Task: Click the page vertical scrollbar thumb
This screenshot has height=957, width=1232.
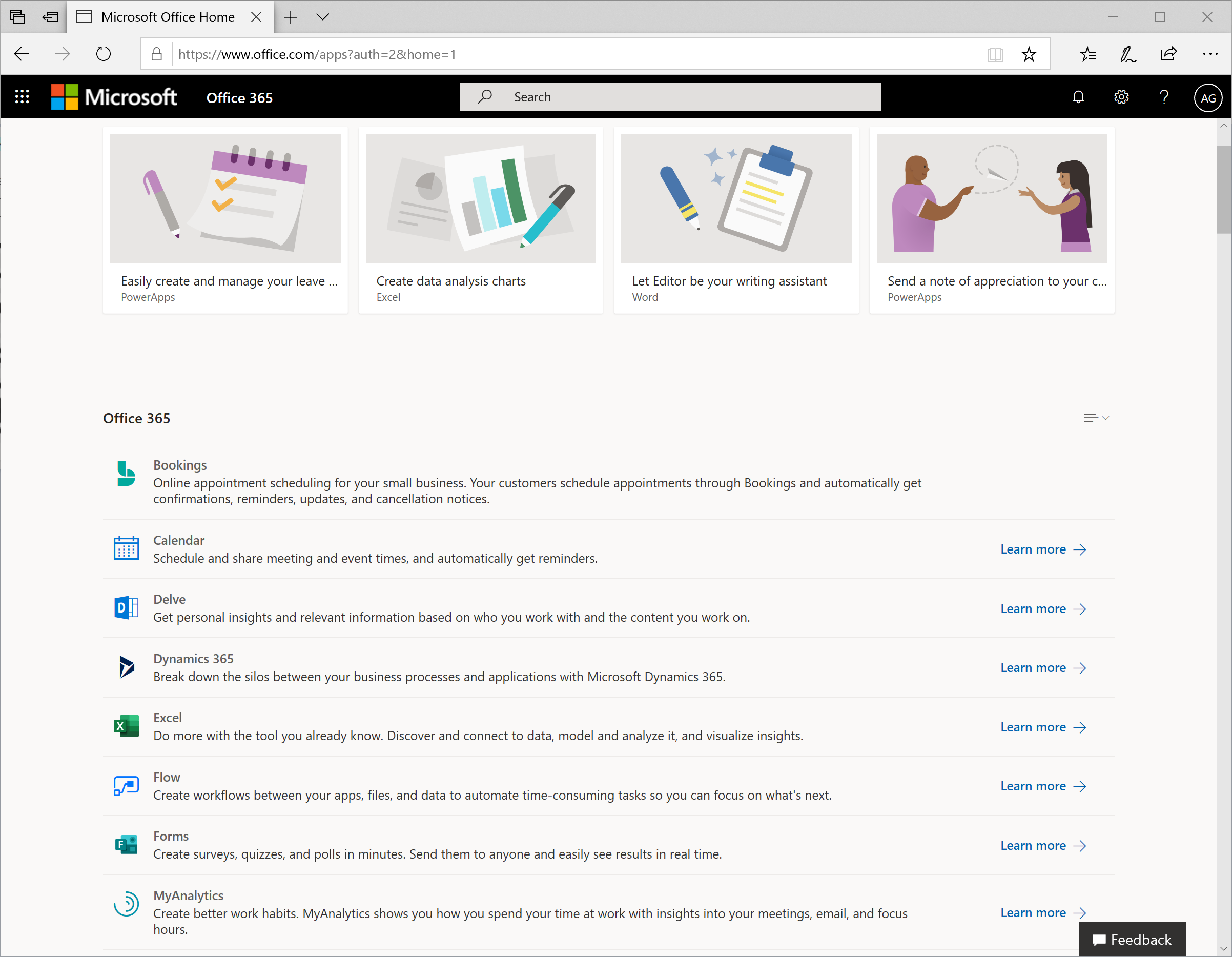Action: pyautogui.click(x=1223, y=189)
